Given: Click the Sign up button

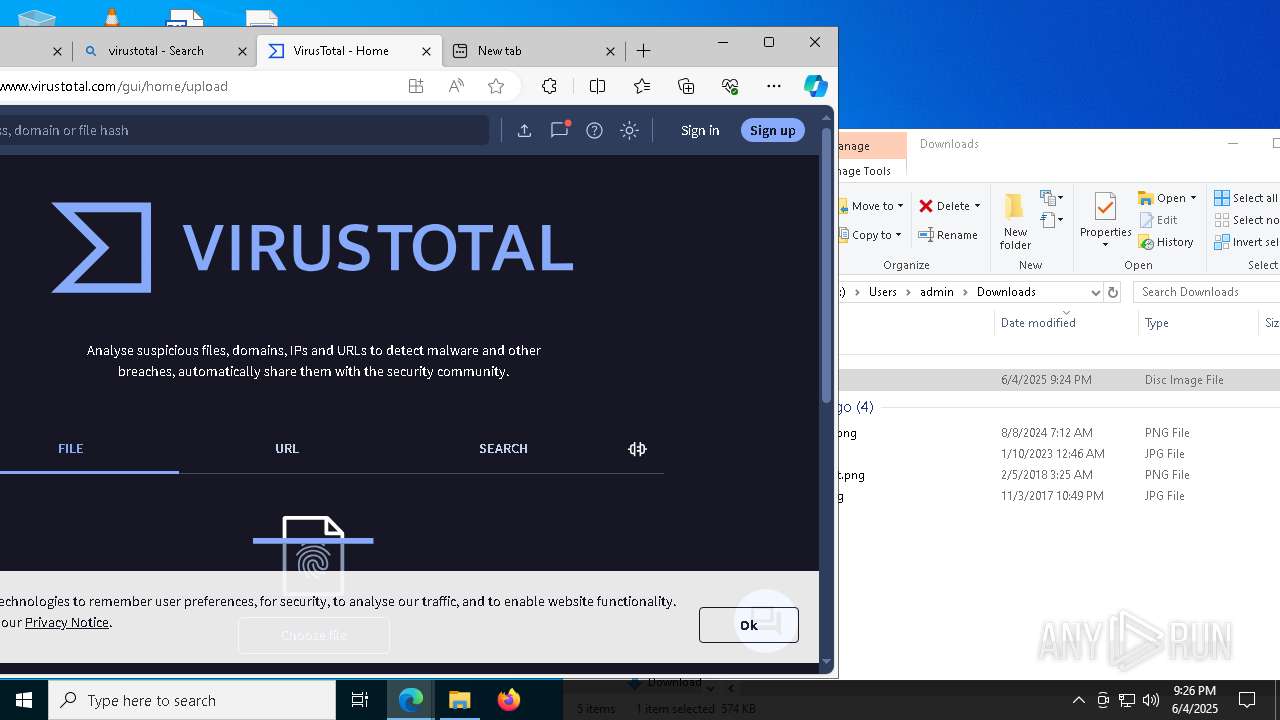Looking at the screenshot, I should [x=772, y=130].
